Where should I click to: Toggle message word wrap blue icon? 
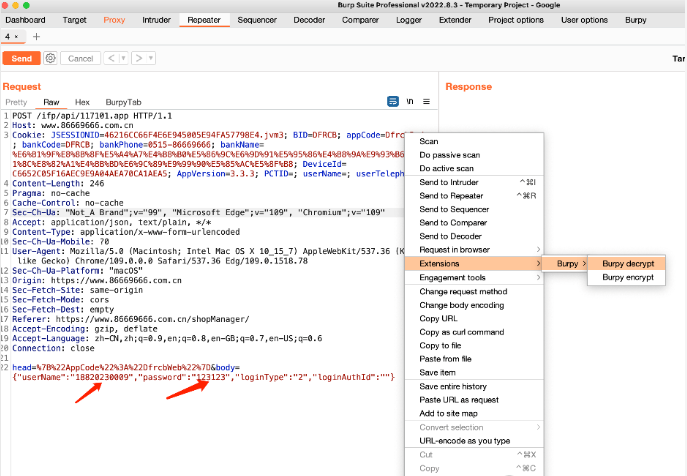click(x=393, y=102)
